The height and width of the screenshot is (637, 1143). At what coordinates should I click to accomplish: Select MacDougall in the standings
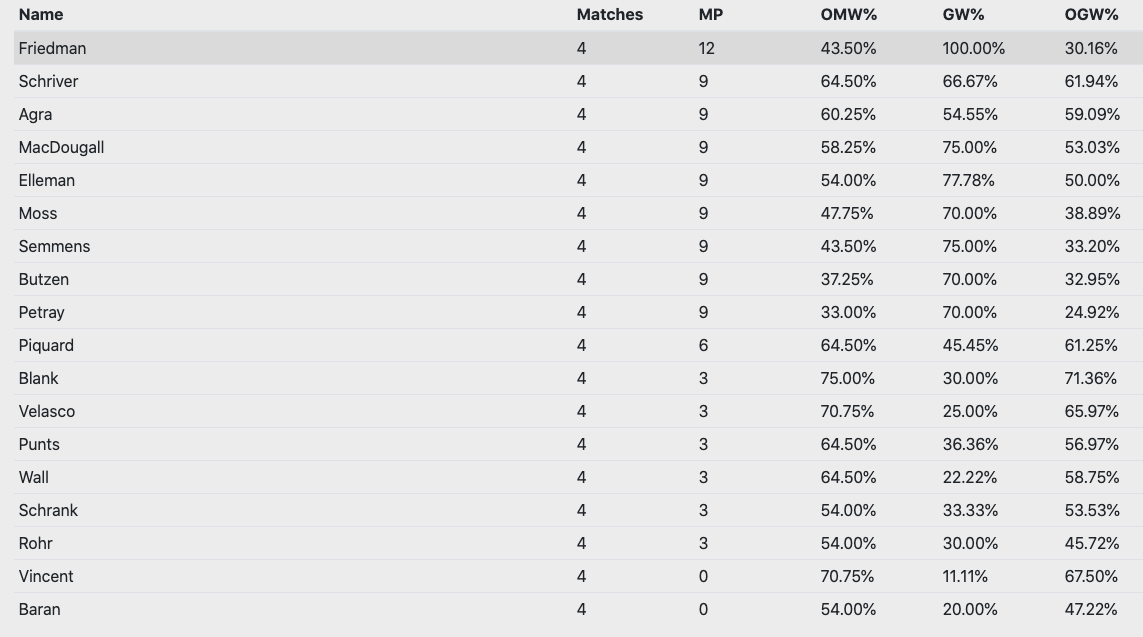(x=61, y=147)
